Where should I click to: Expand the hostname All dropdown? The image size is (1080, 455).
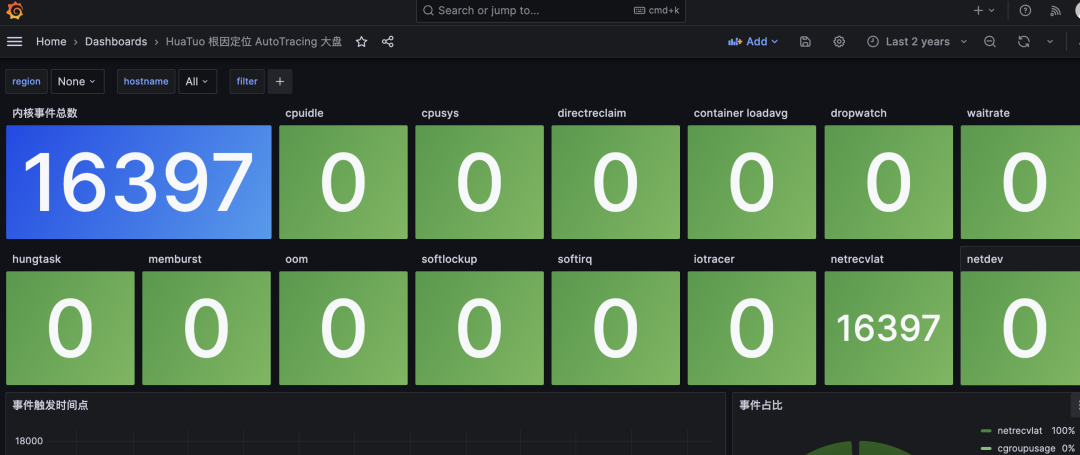pyautogui.click(x=197, y=82)
